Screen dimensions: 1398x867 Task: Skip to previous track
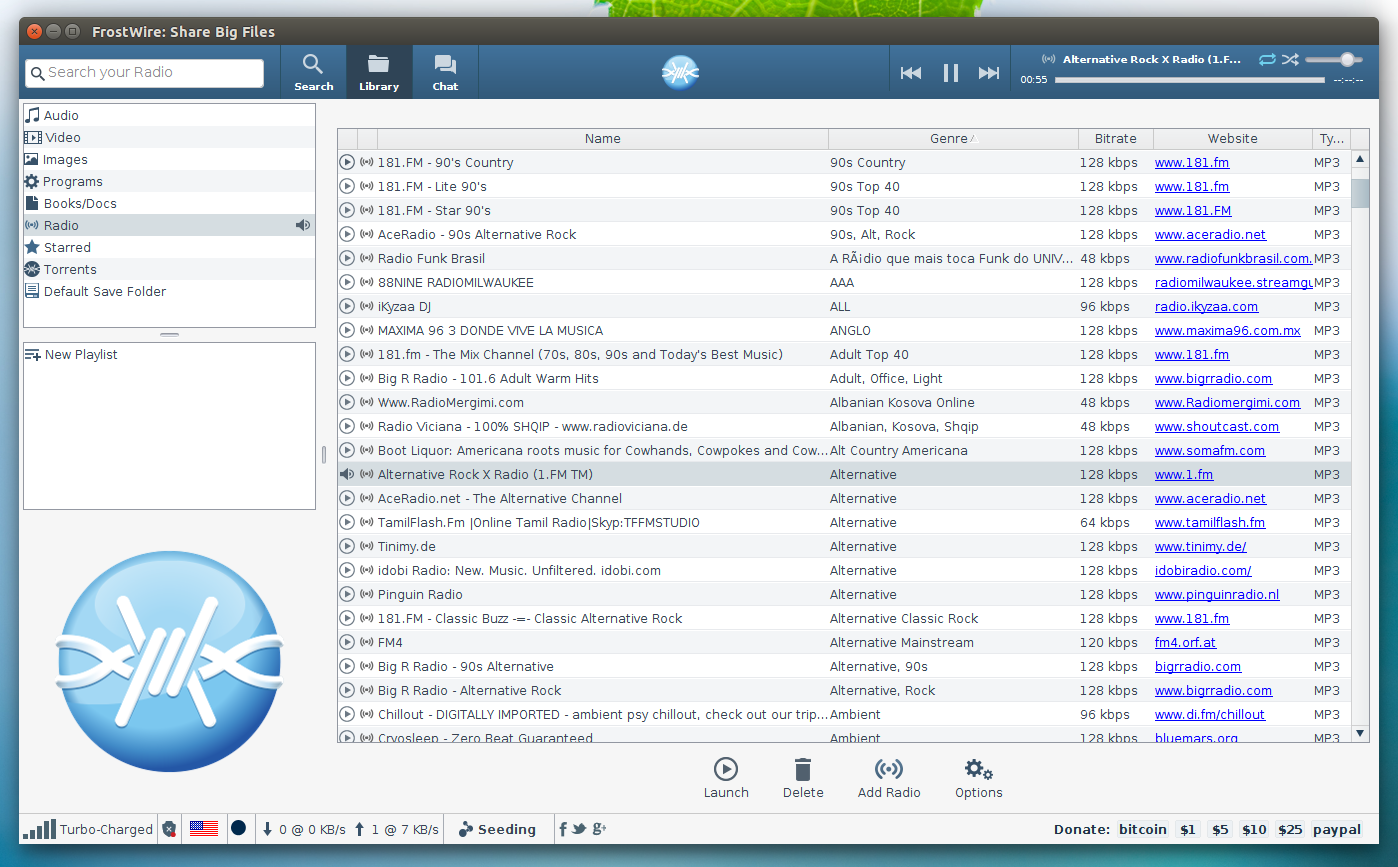click(x=910, y=73)
